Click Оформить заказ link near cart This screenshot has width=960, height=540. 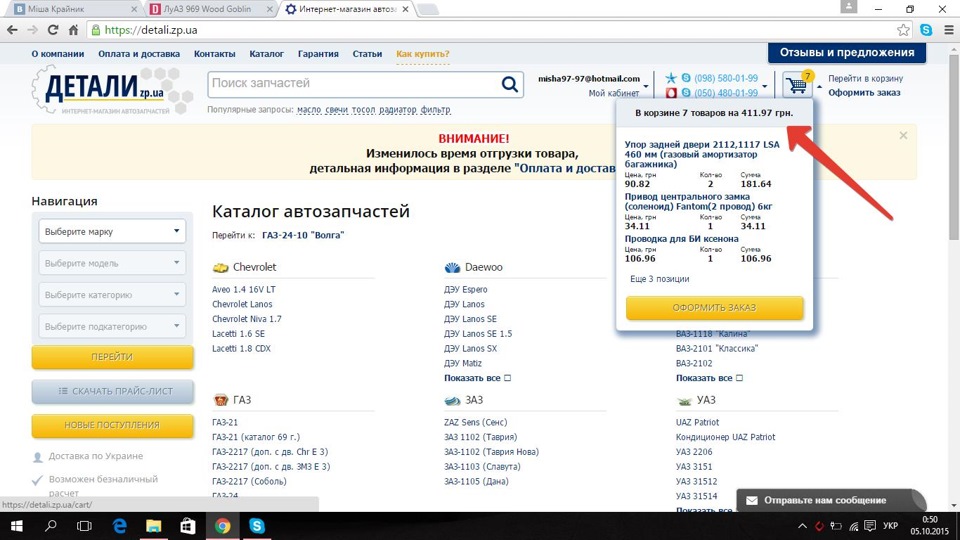(x=864, y=93)
